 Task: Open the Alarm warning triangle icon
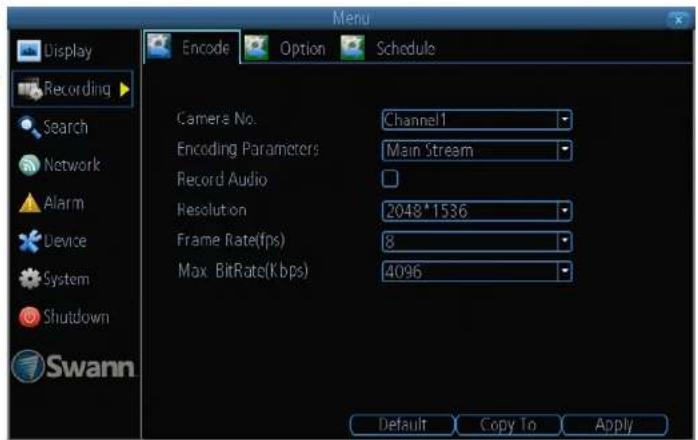[x=30, y=203]
